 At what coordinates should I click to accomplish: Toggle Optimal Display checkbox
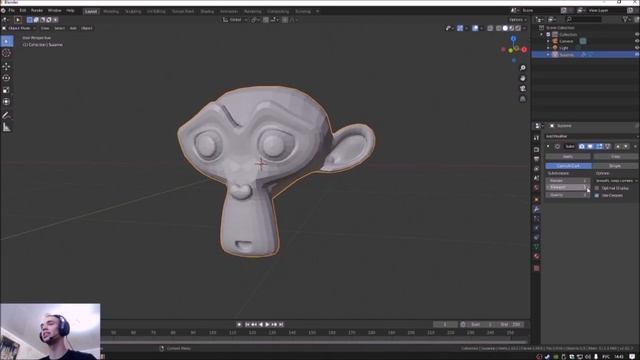click(597, 188)
